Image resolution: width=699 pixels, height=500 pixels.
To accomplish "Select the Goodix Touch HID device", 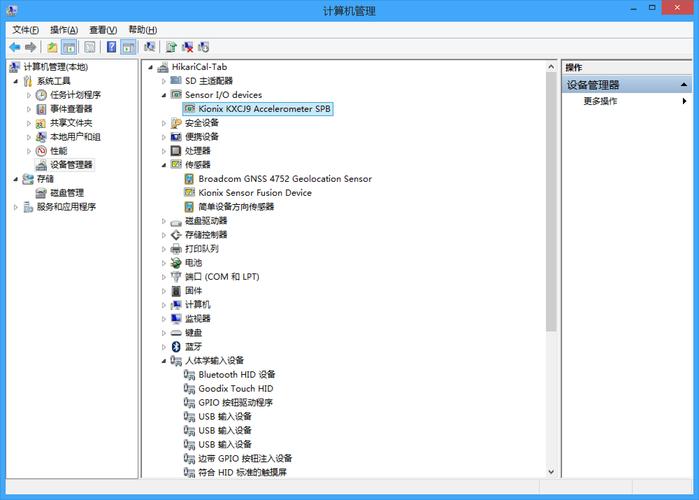I will pos(235,389).
